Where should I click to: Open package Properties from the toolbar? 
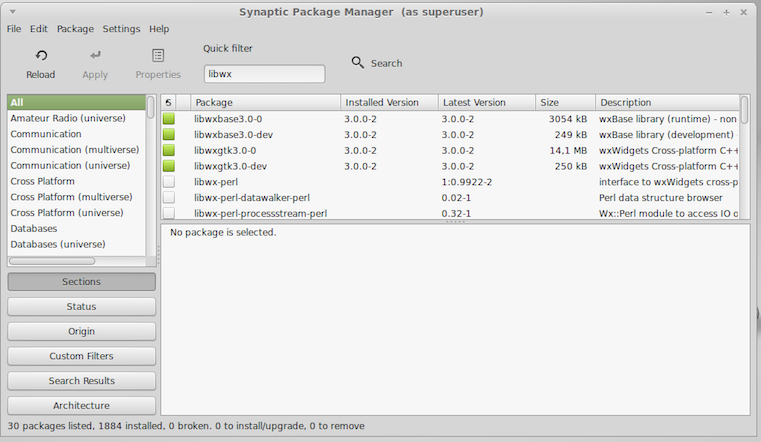(x=158, y=56)
